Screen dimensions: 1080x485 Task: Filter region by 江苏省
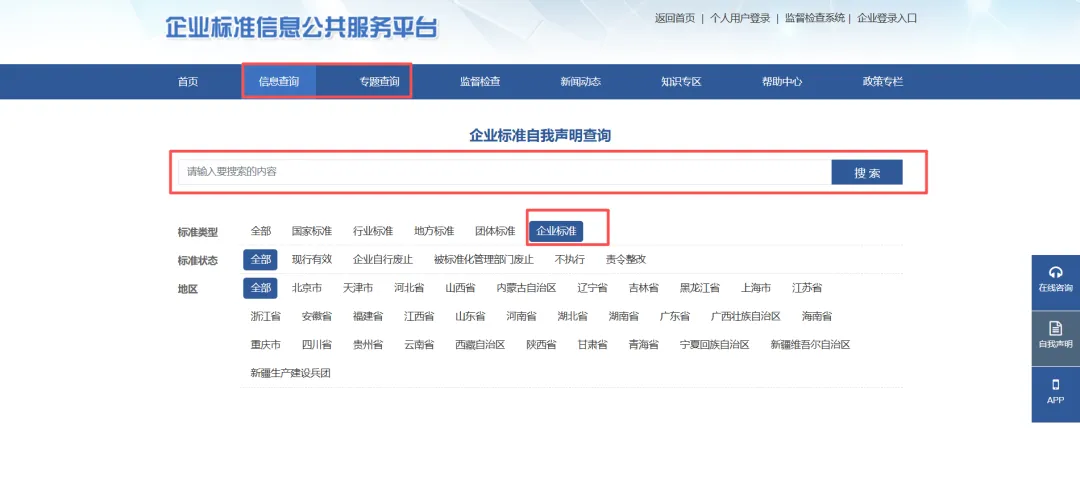[807, 288]
